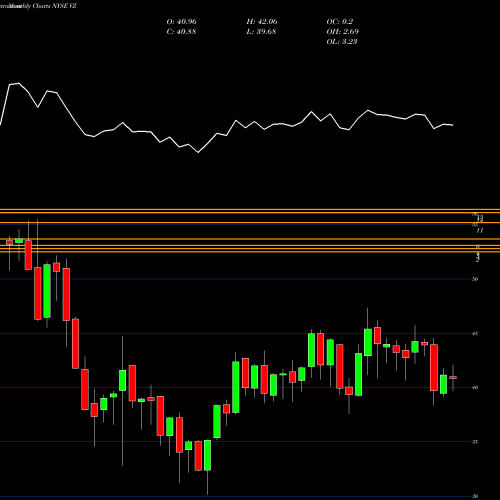Click the 'OH: 2.69' reading
The width and height of the screenshot is (500, 500).
coord(342,32)
